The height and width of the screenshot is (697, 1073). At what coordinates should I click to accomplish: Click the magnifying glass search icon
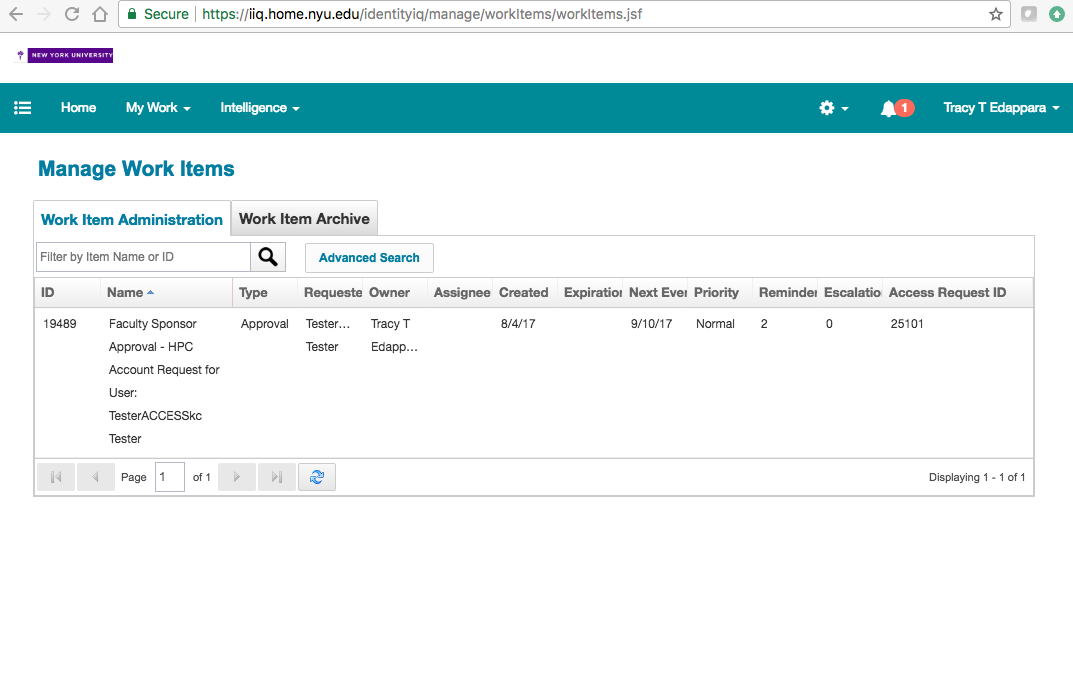click(x=268, y=257)
